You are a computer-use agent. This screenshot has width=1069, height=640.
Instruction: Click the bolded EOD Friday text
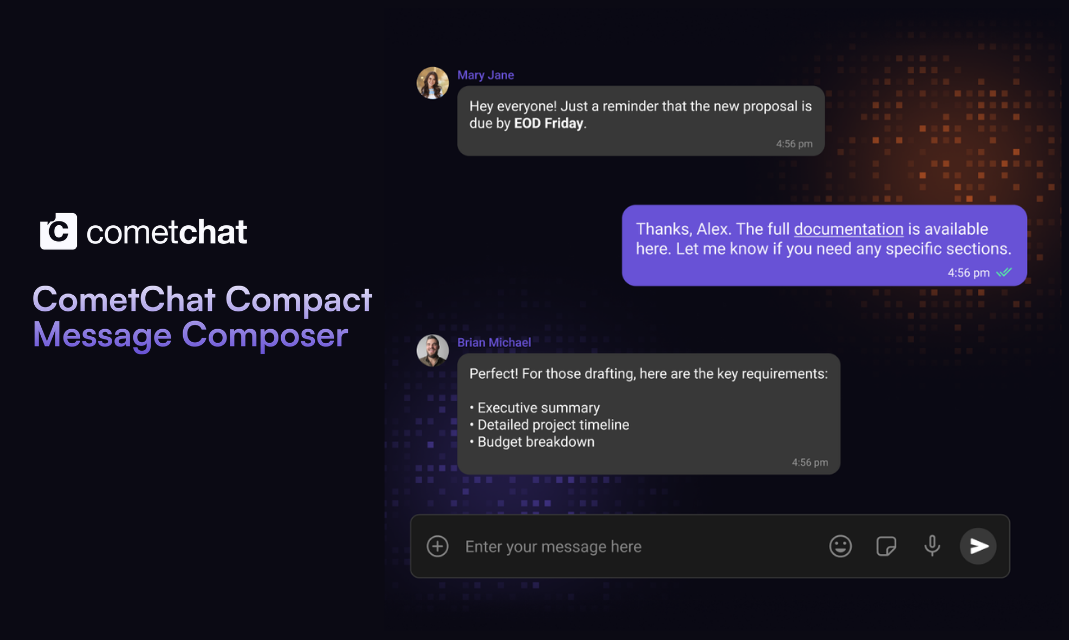point(546,123)
